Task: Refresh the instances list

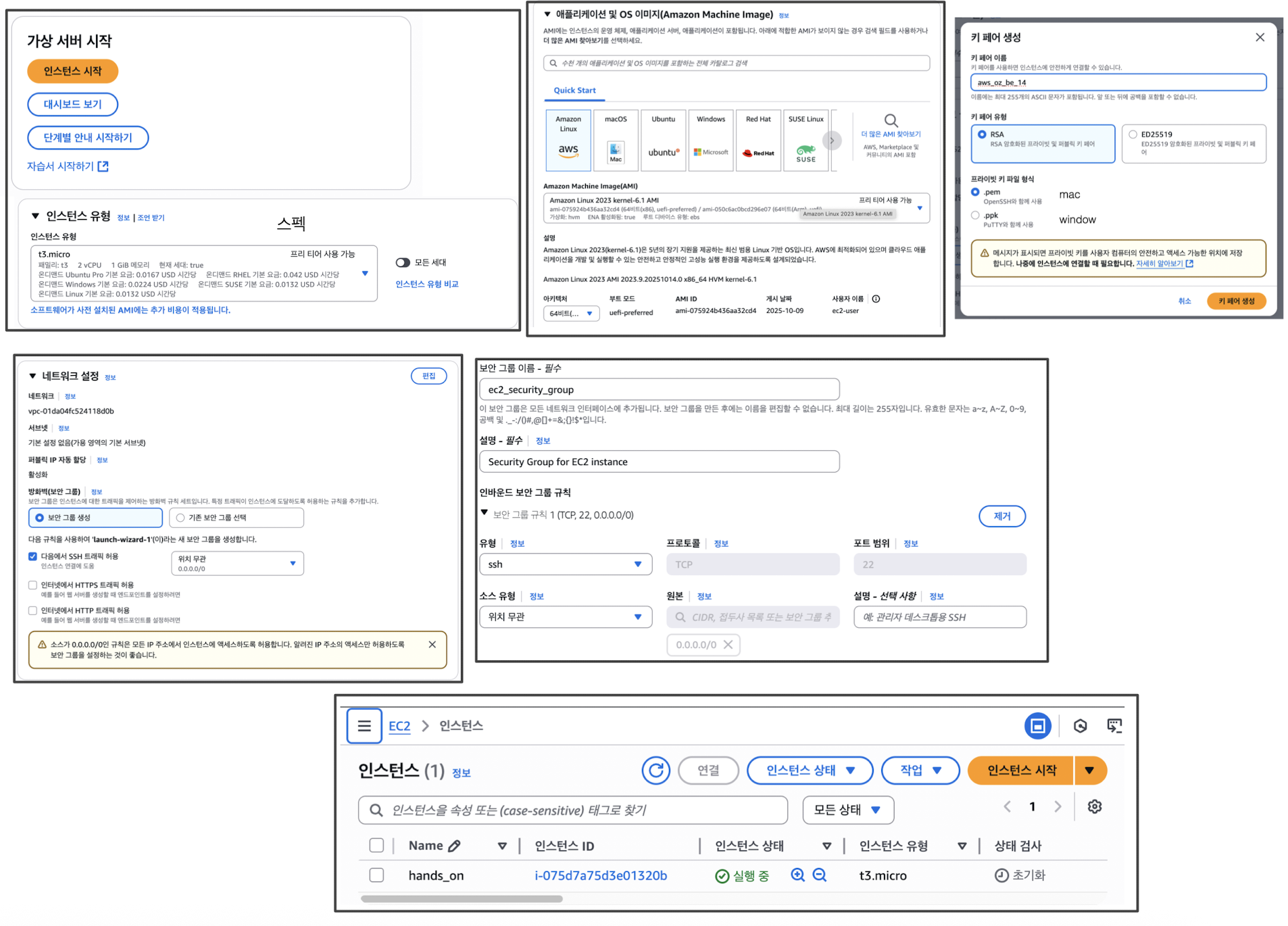Action: click(x=655, y=771)
